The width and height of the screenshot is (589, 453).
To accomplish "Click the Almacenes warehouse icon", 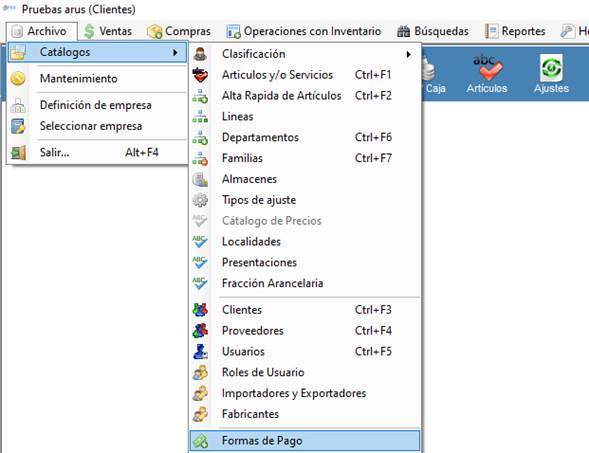I will tap(200, 179).
